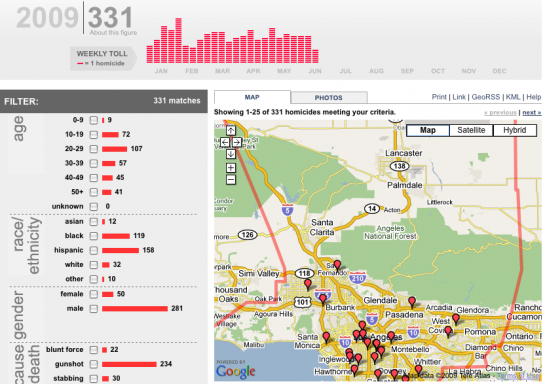Screen dimensions: 545x384
Task: Open the Print link
Action: [439, 97]
